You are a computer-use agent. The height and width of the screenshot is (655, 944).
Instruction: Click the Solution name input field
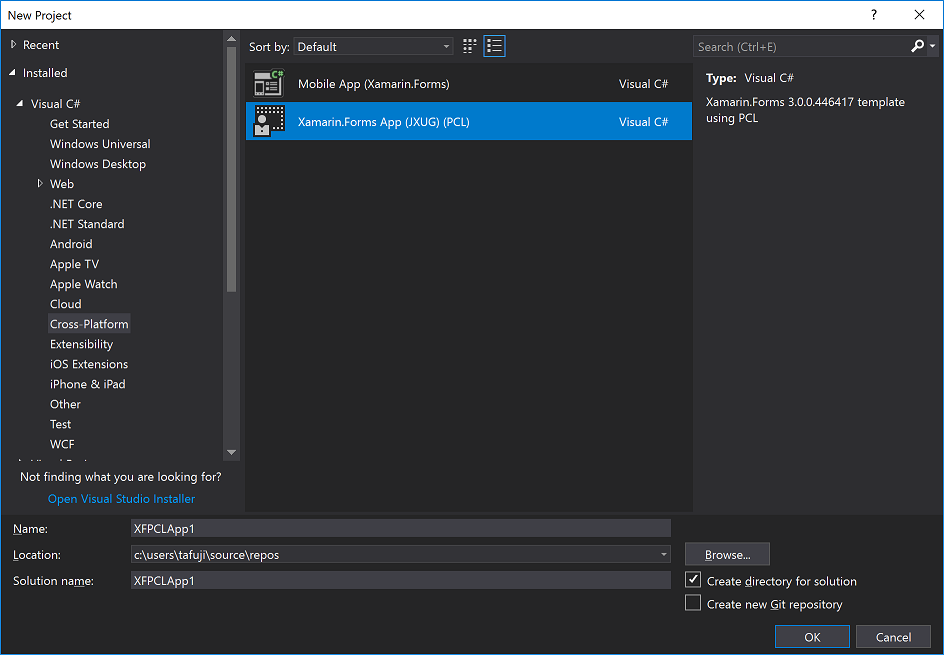coord(400,580)
